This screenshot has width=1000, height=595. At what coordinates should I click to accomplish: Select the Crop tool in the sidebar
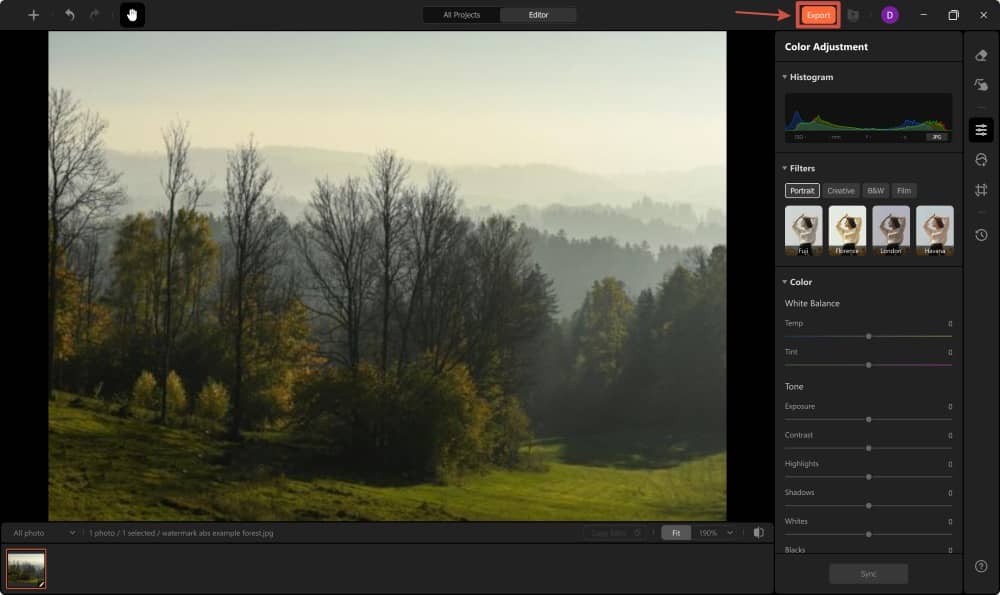tap(981, 190)
